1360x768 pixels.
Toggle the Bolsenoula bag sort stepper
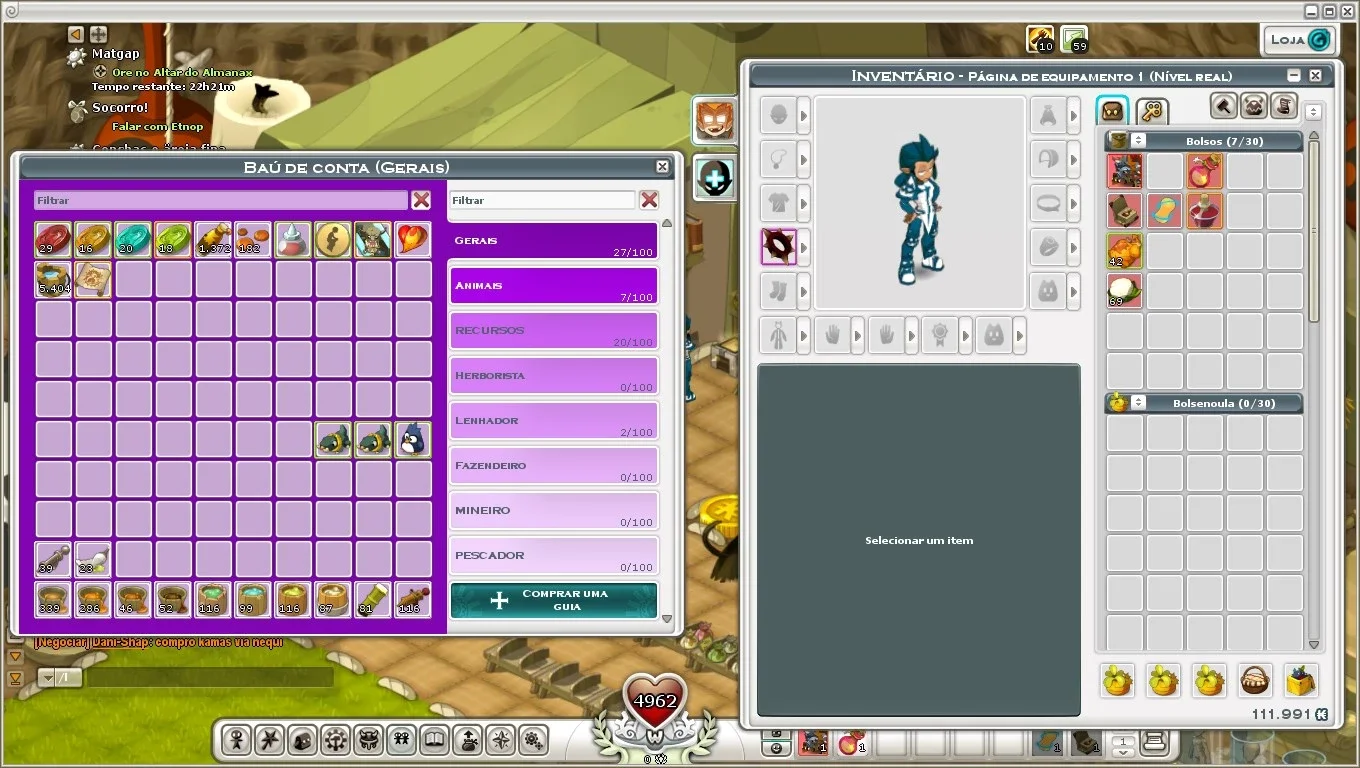(1138, 403)
